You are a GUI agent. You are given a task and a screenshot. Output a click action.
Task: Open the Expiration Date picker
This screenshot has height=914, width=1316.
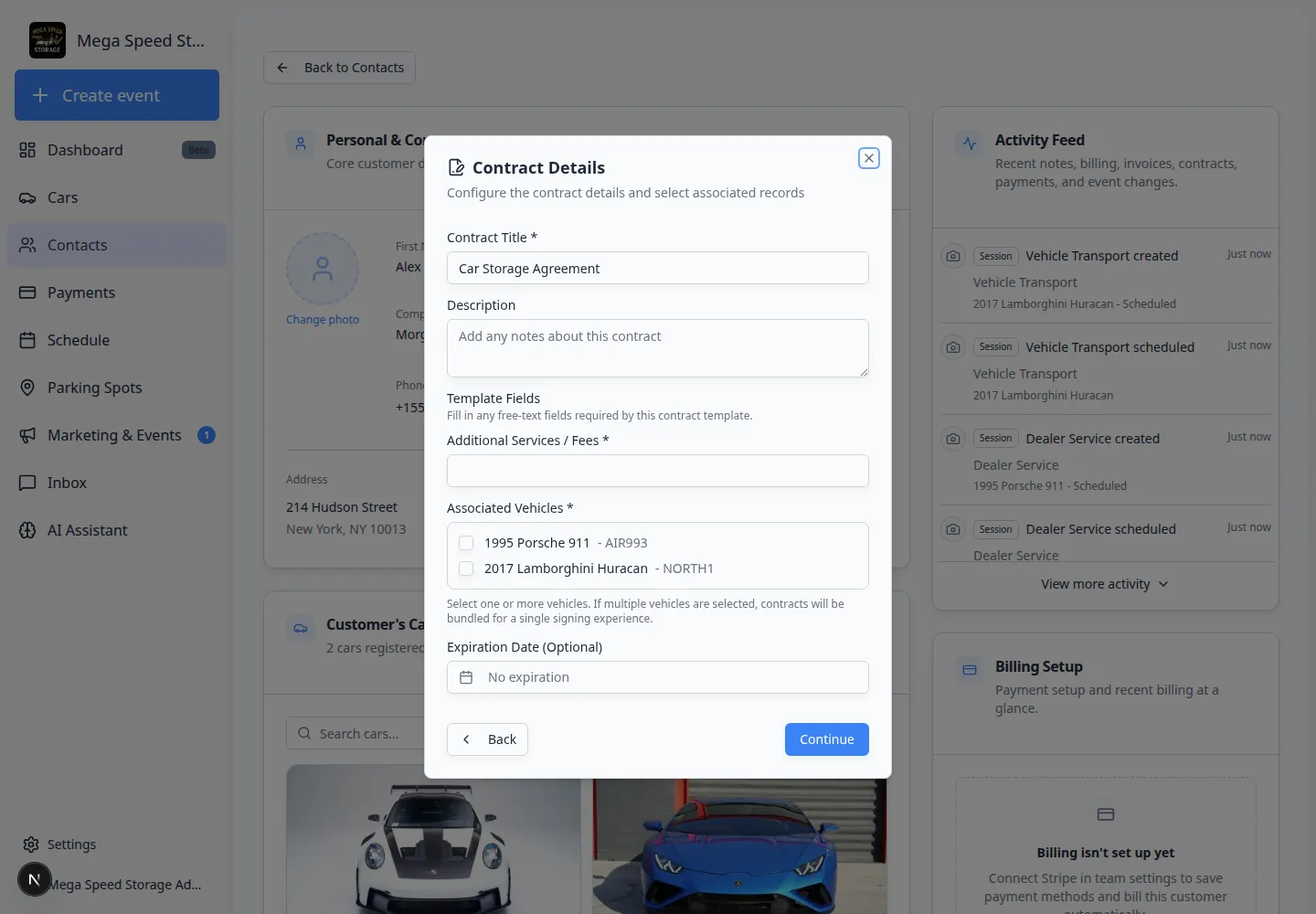[658, 677]
